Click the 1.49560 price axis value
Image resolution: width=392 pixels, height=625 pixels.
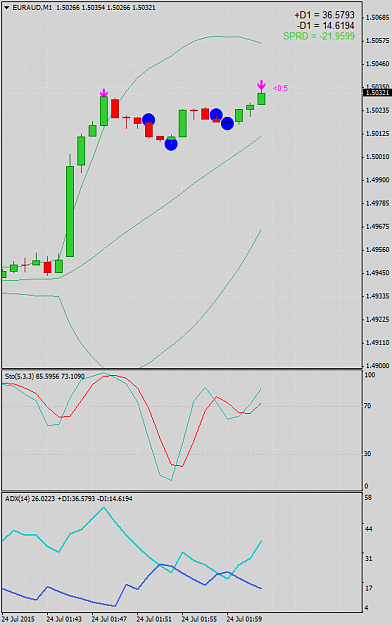point(377,250)
